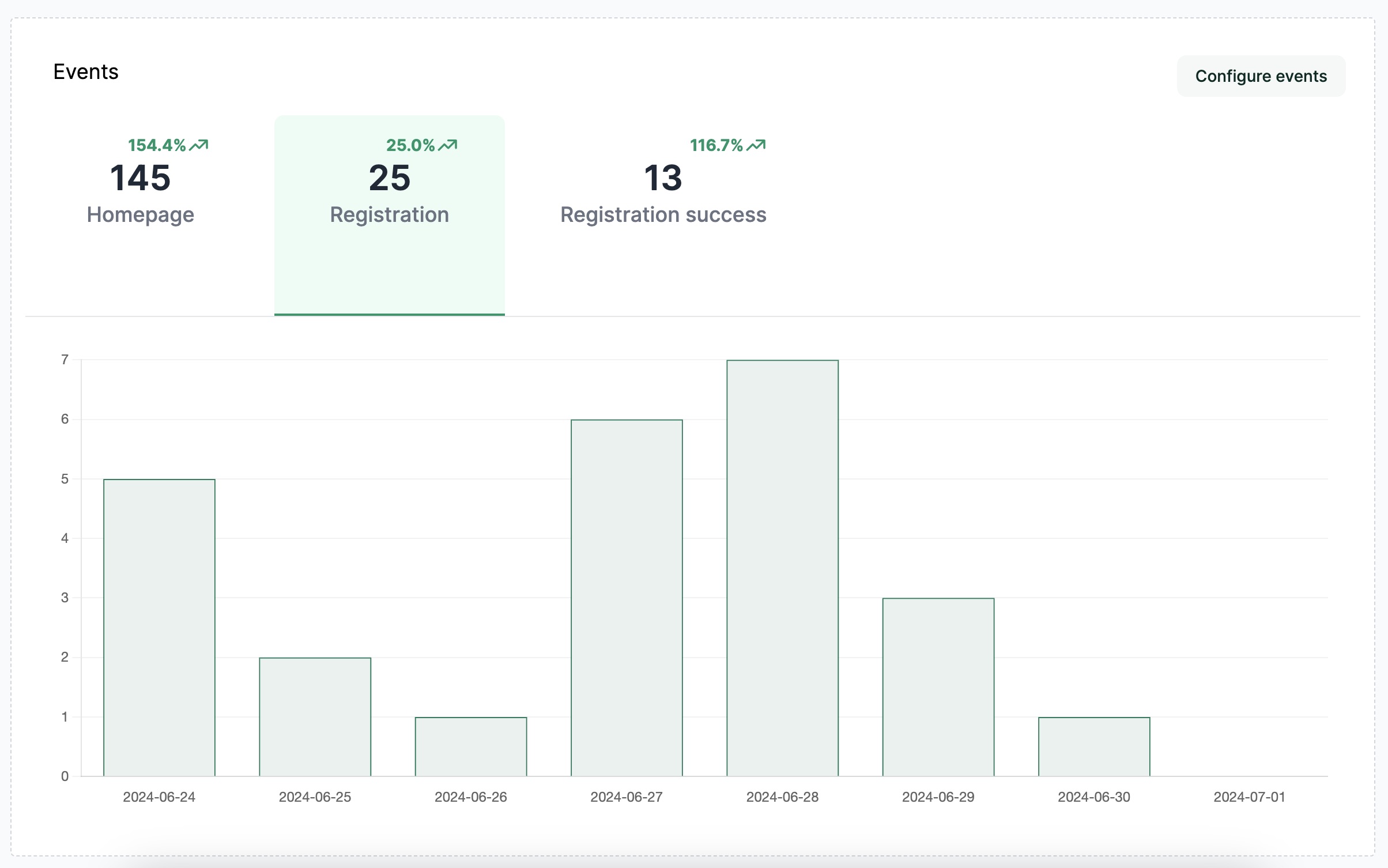Click the 2024-06-30 axis date label
Screen dimensions: 1388x868
tap(1094, 797)
